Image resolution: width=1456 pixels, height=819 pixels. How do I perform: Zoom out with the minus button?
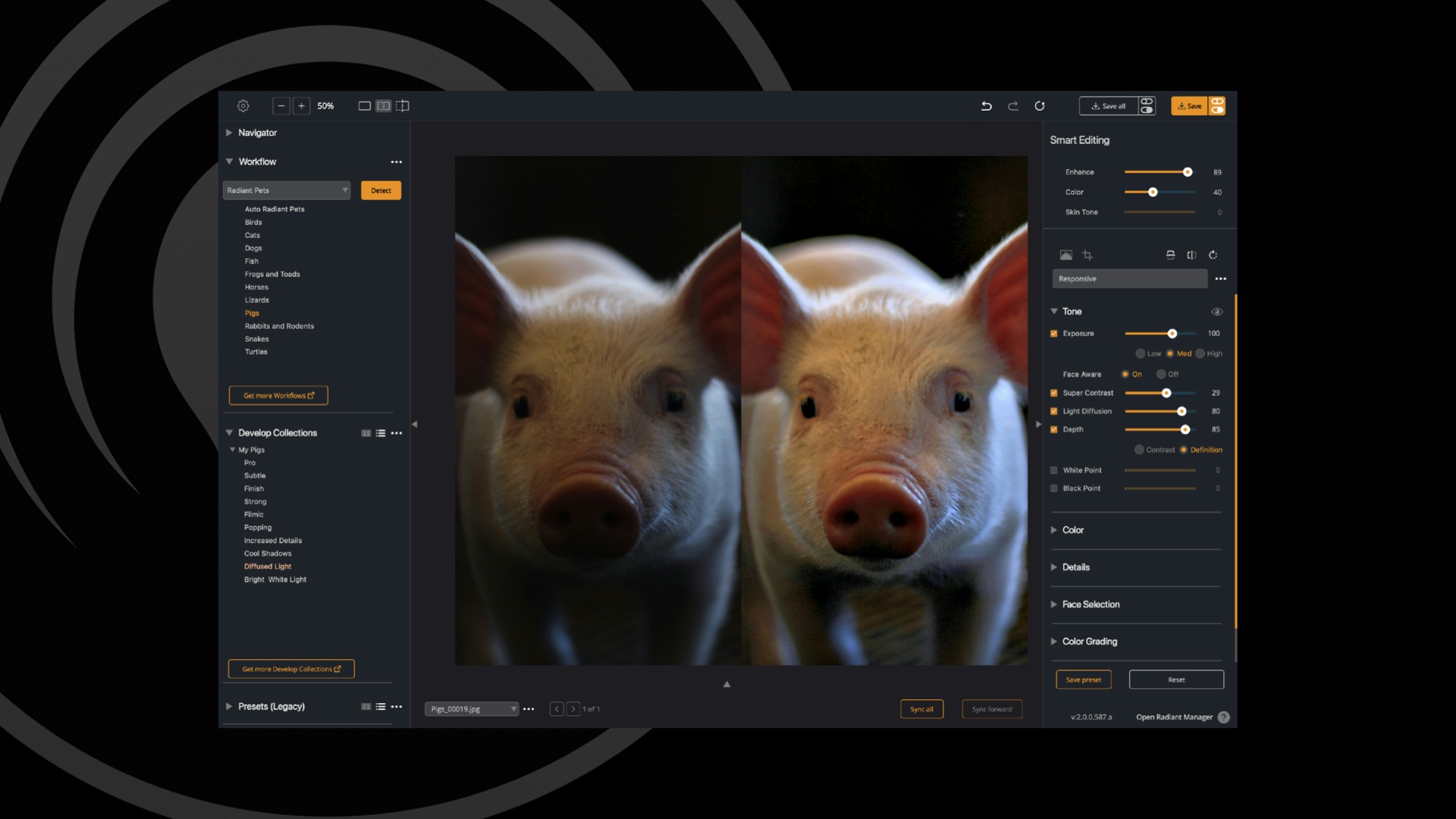281,106
